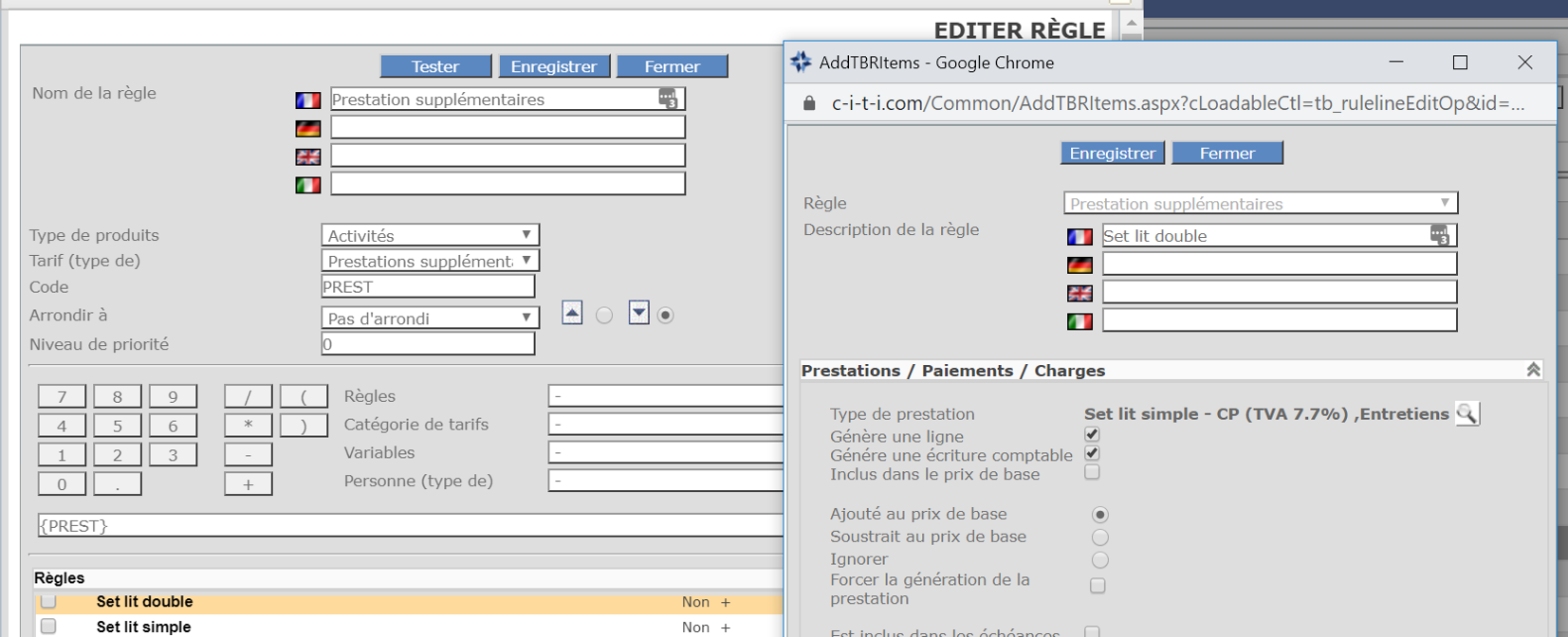The width and height of the screenshot is (1568, 637).
Task: Click the magnifier icon beside Type de prestation
Action: tap(1467, 413)
